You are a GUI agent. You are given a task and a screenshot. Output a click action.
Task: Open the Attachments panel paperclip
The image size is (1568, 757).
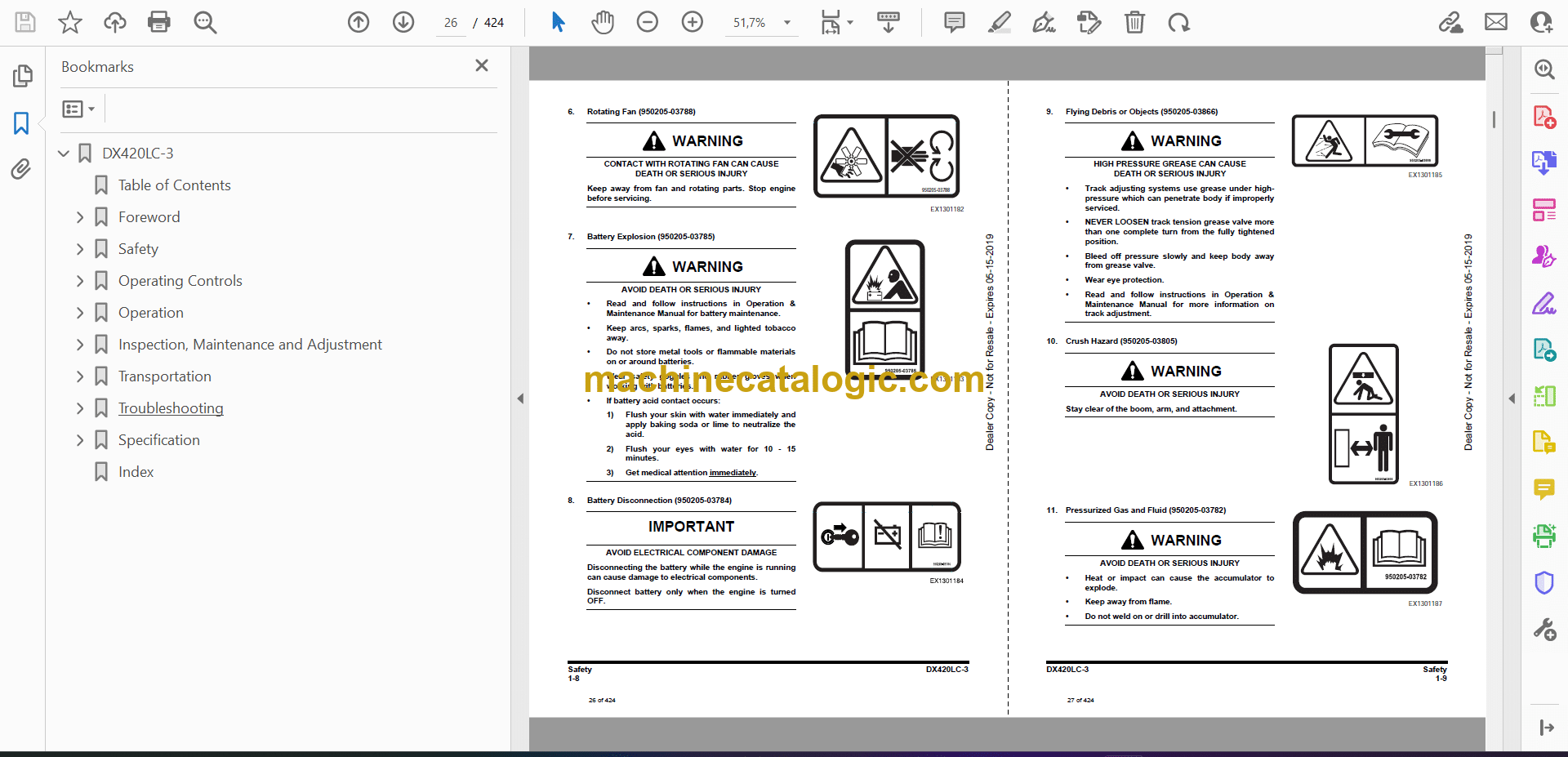[x=22, y=169]
